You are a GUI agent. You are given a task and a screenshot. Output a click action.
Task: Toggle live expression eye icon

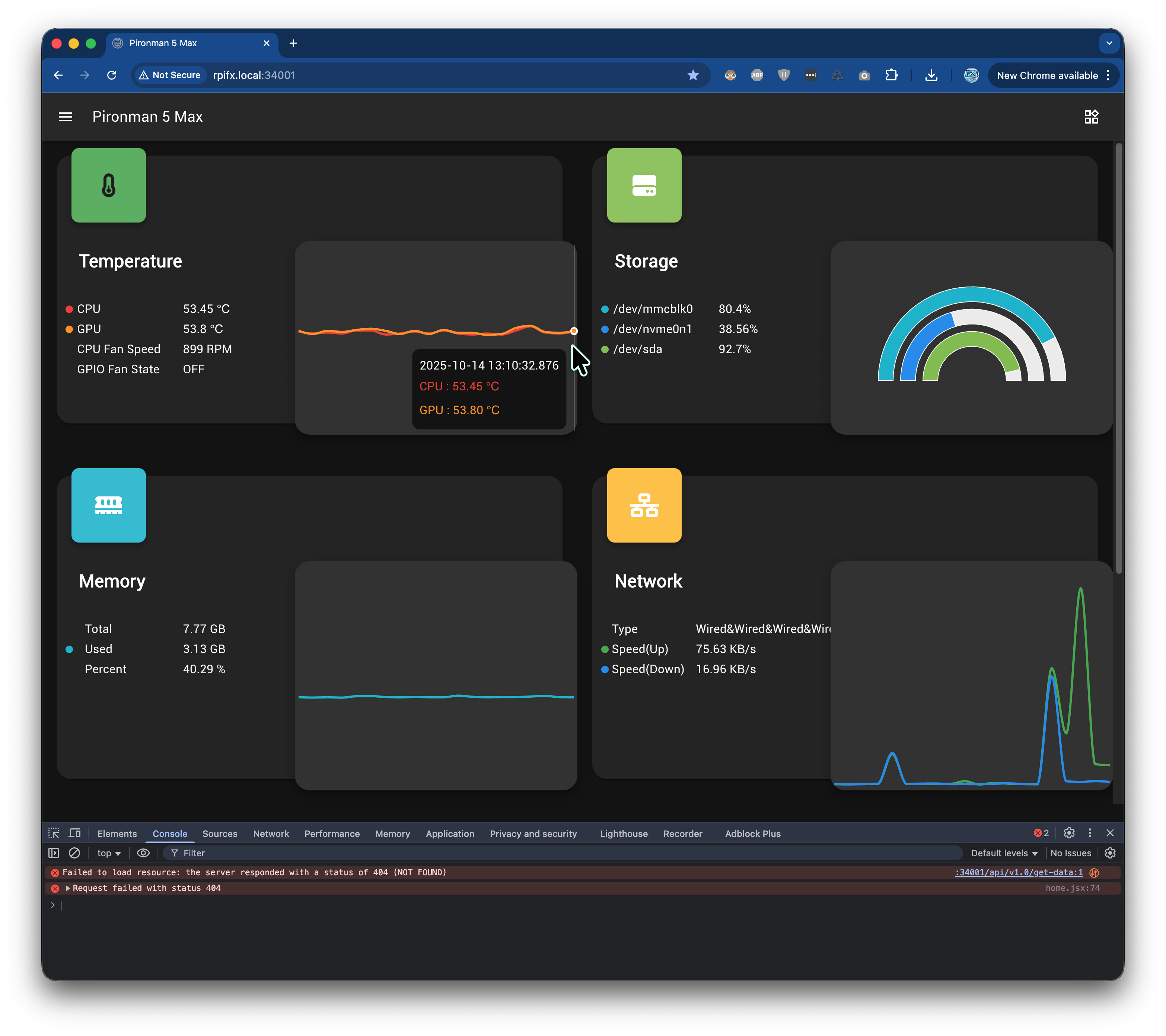pyautogui.click(x=143, y=853)
